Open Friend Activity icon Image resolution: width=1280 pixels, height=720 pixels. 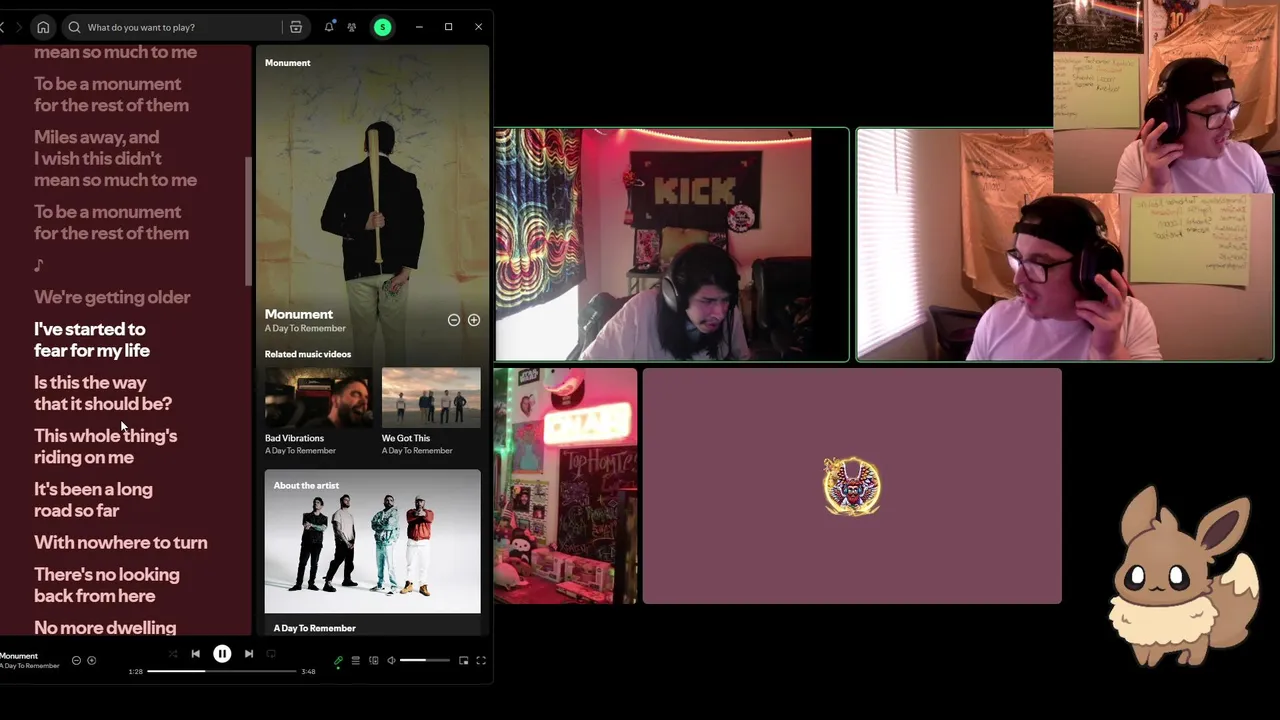[352, 27]
